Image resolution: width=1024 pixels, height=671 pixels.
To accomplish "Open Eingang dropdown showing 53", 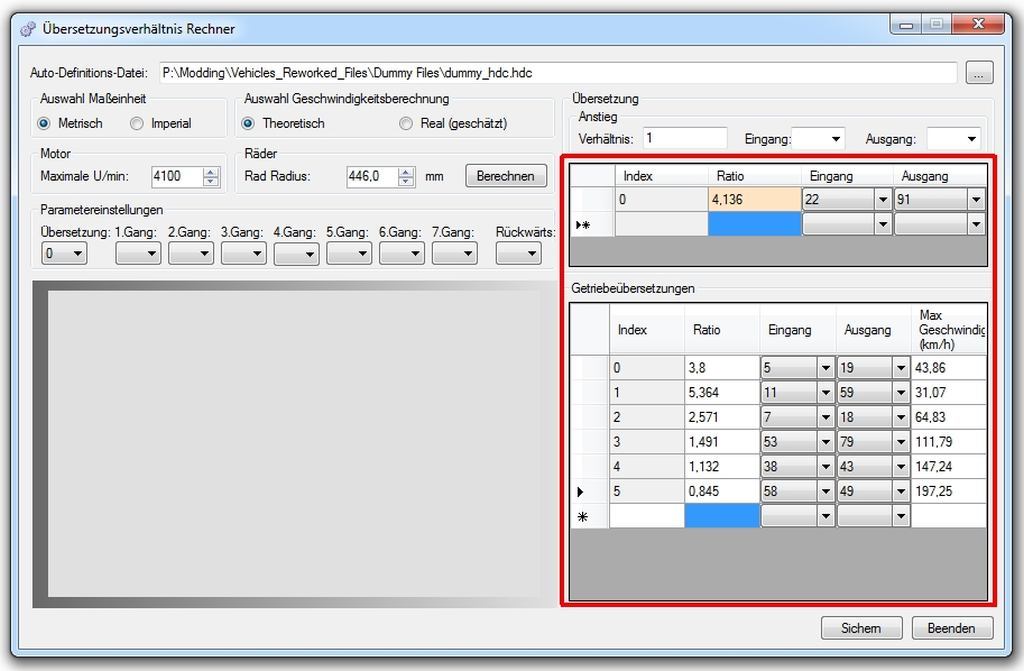I will 825,442.
